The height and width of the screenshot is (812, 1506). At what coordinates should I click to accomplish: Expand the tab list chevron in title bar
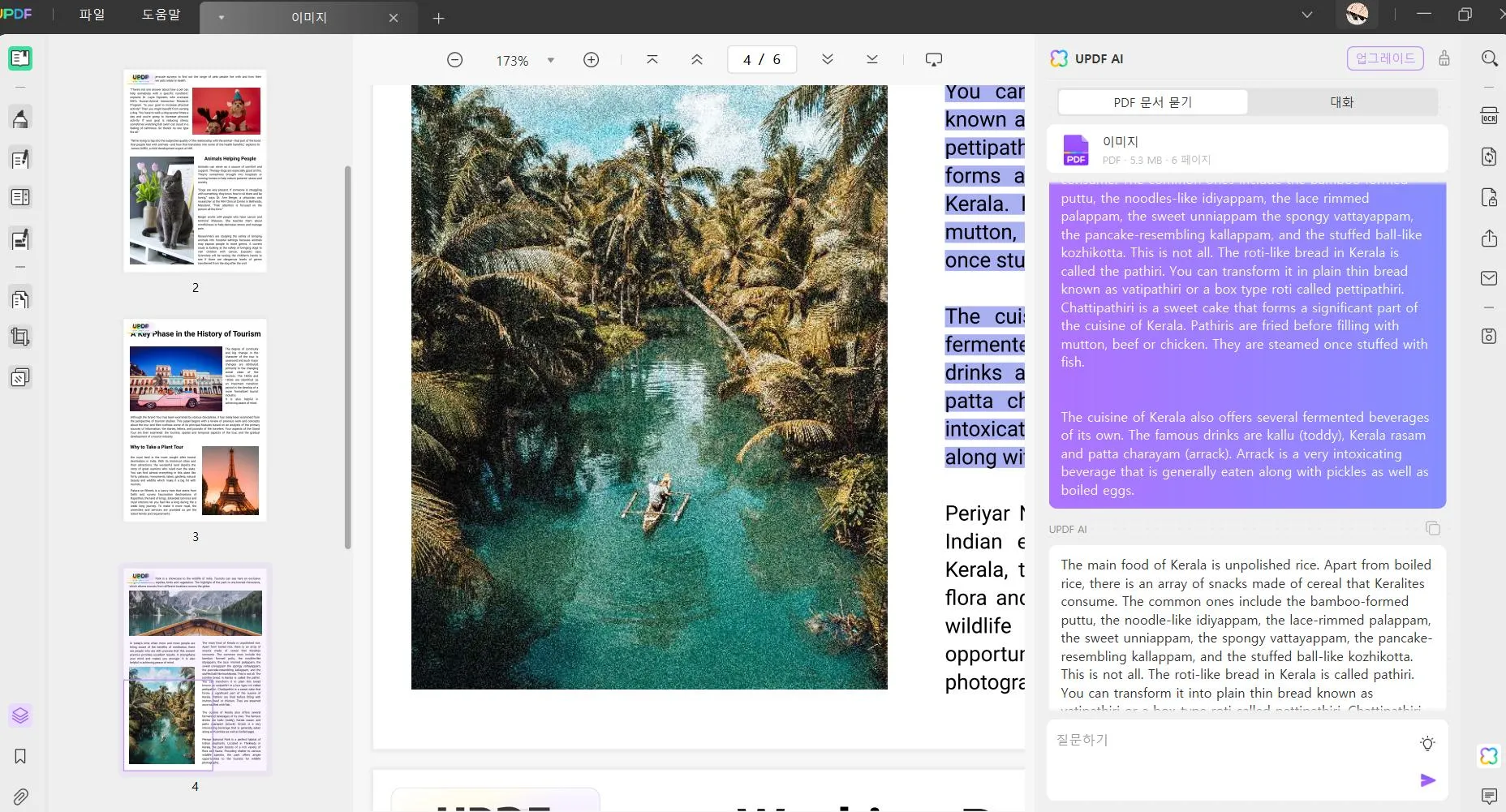click(1306, 15)
